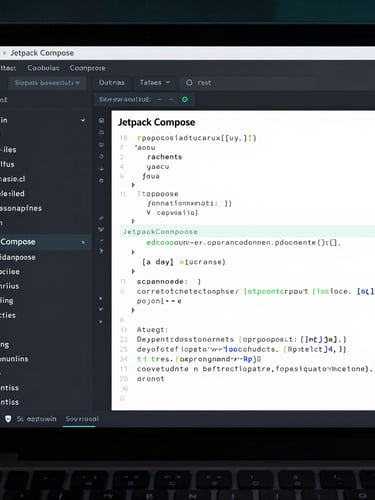Collapse the sidebar section chevron beside 'in'
Image resolution: width=375 pixels, height=500 pixels.
tap(83, 120)
